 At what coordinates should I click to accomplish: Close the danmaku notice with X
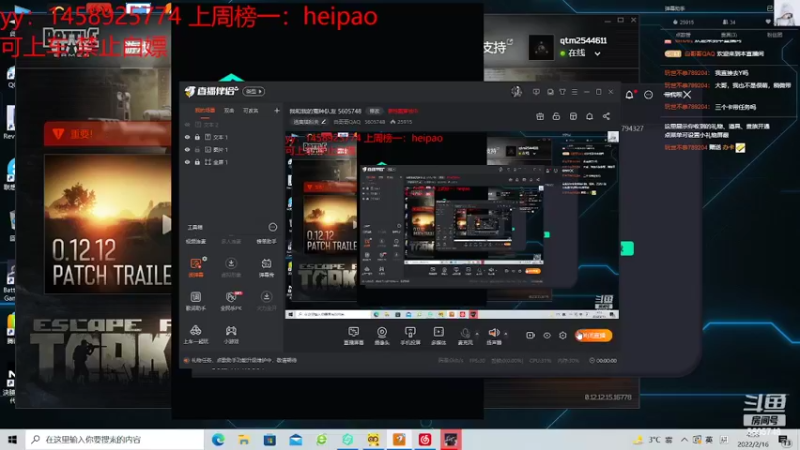pyautogui.click(x=687, y=95)
